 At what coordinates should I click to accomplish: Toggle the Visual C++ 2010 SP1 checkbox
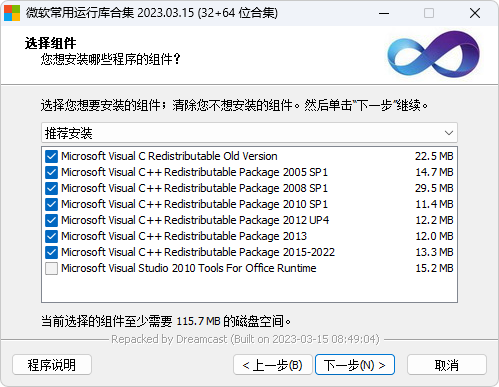[51, 204]
